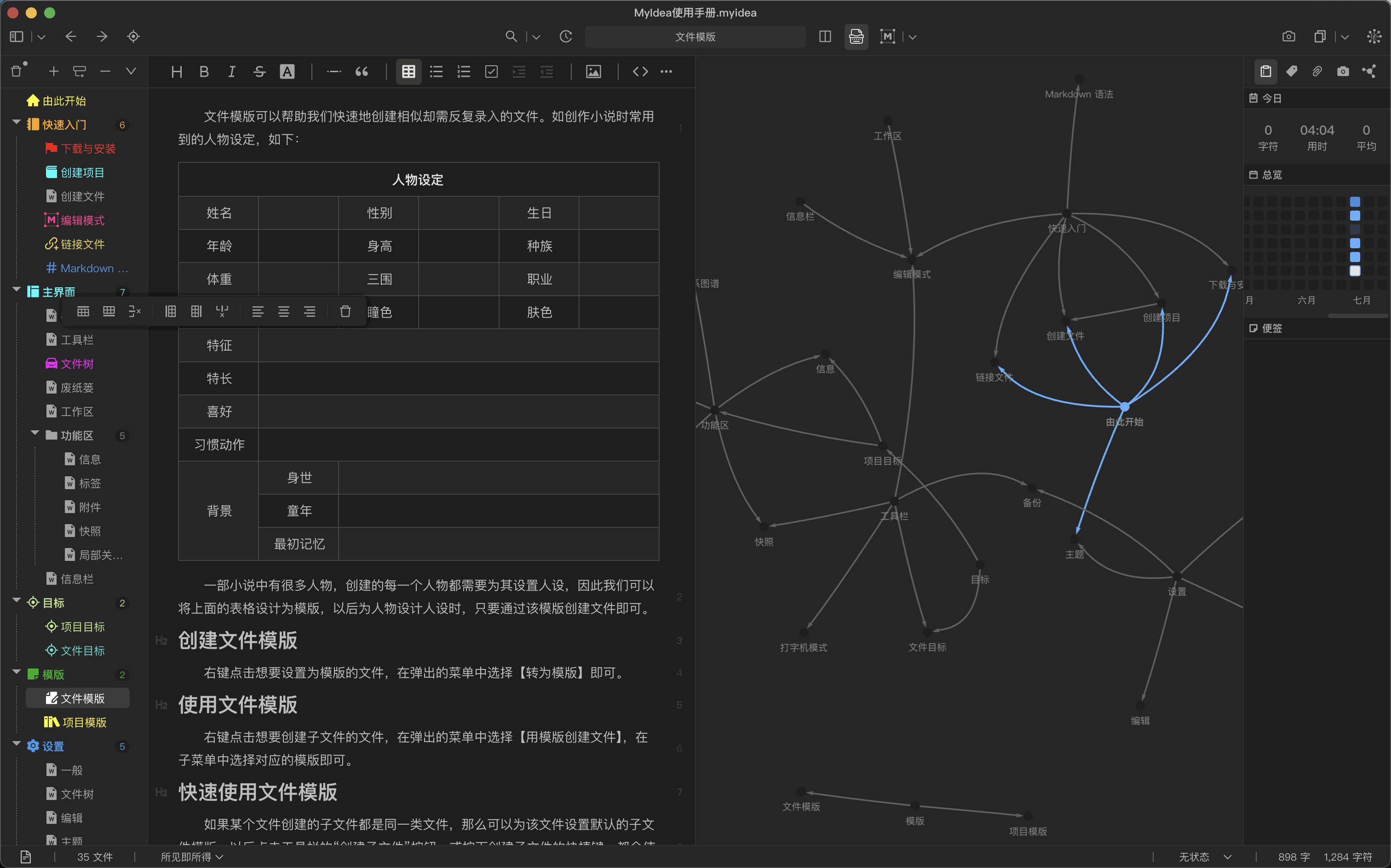Delete table using trash icon
The height and width of the screenshot is (868, 1391).
tap(345, 312)
